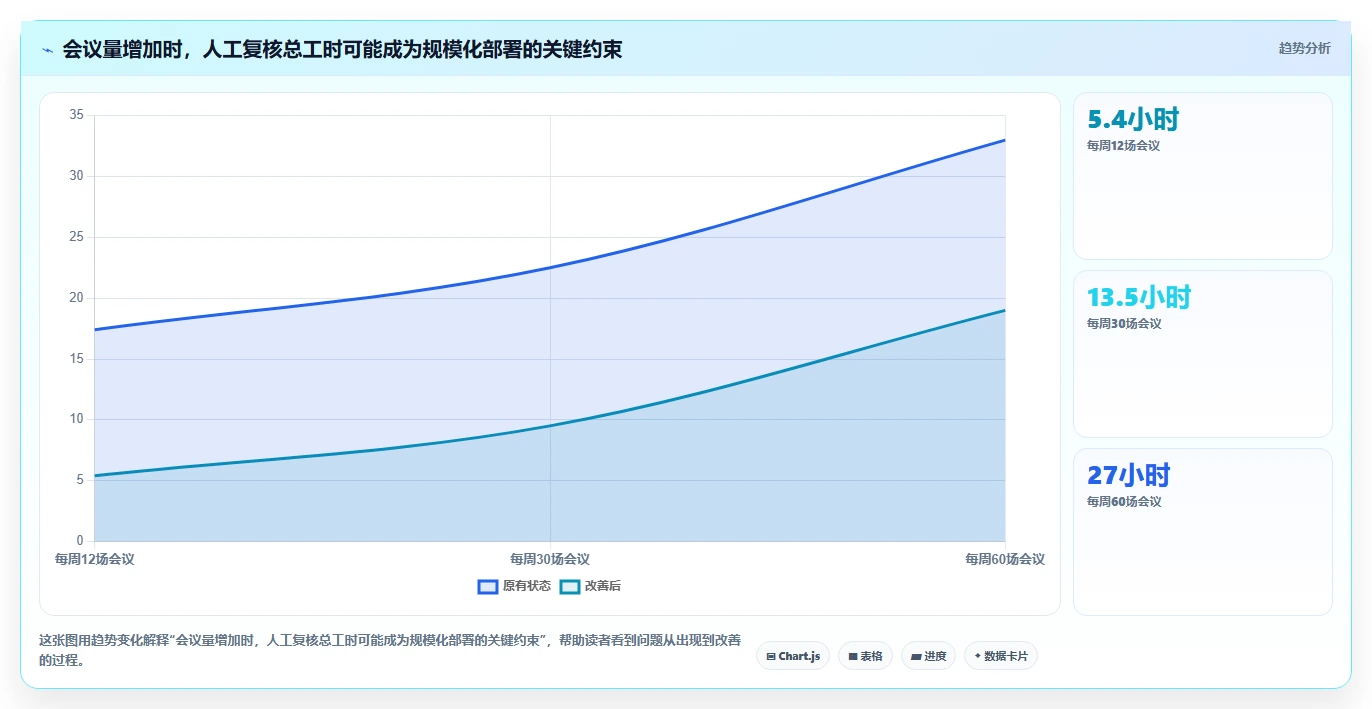Click the chart title heading text
The width and height of the screenshot is (1372, 709).
342,49
